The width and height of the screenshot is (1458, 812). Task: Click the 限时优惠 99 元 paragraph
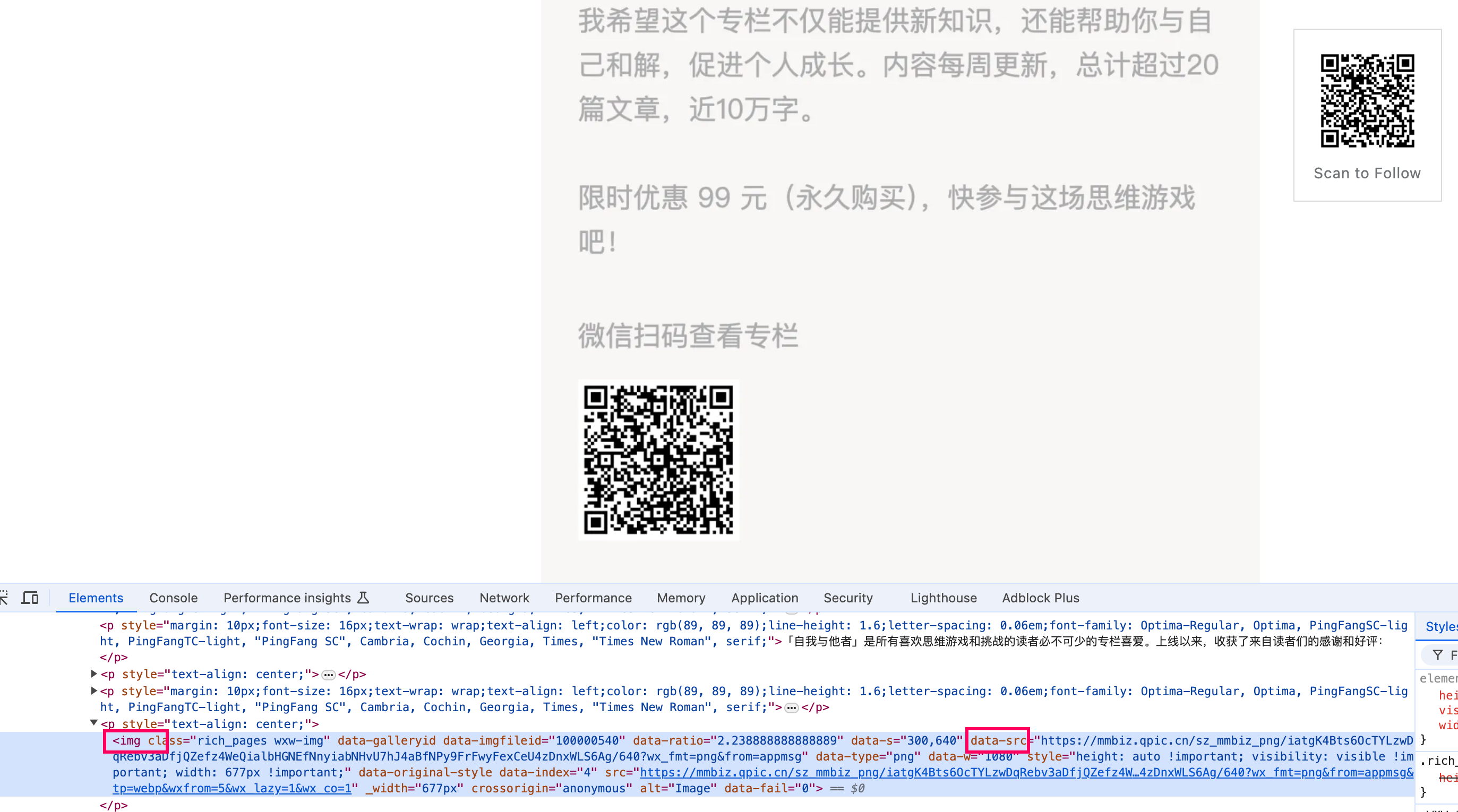tap(886, 220)
